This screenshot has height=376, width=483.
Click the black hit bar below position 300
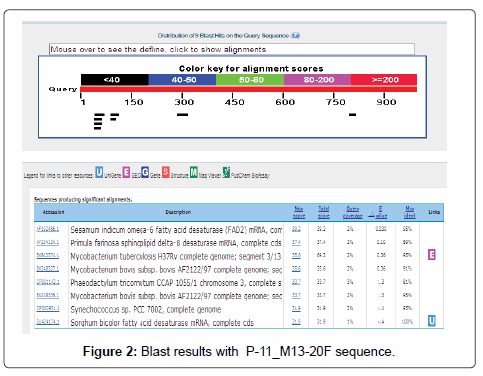(182, 115)
